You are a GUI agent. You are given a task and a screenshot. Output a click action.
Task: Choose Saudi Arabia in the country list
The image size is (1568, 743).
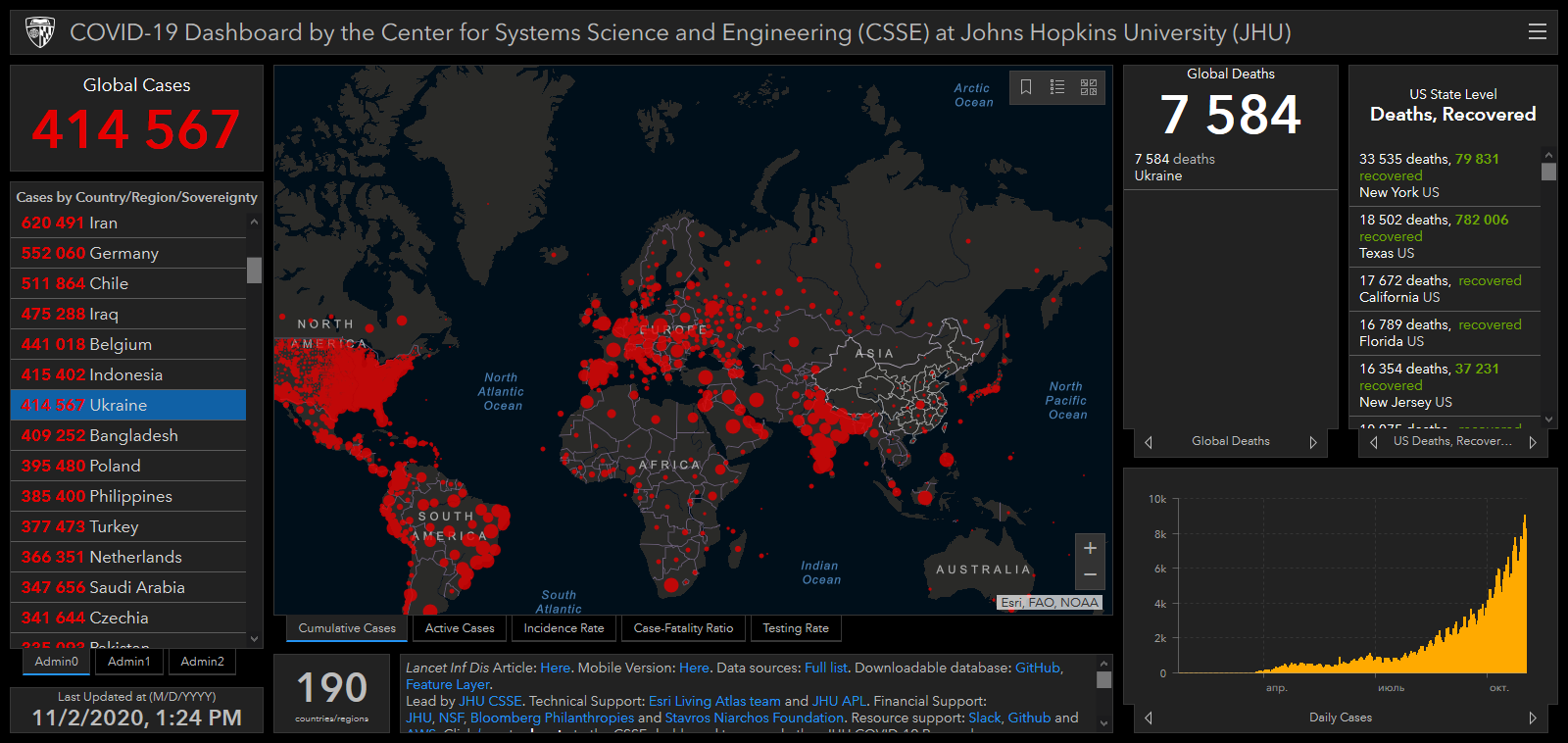pos(128,587)
